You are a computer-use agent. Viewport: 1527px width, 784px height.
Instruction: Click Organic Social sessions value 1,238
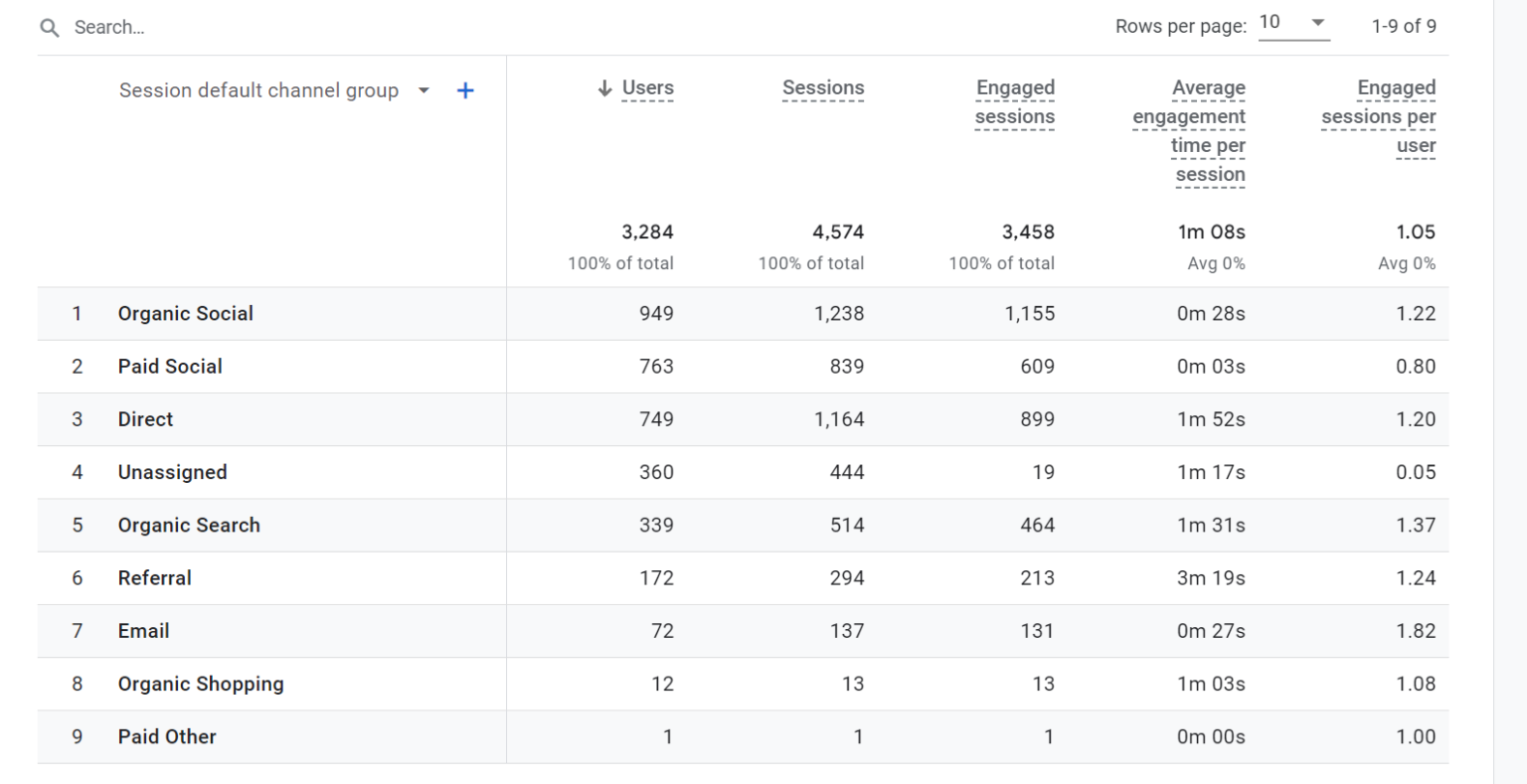pyautogui.click(x=839, y=314)
